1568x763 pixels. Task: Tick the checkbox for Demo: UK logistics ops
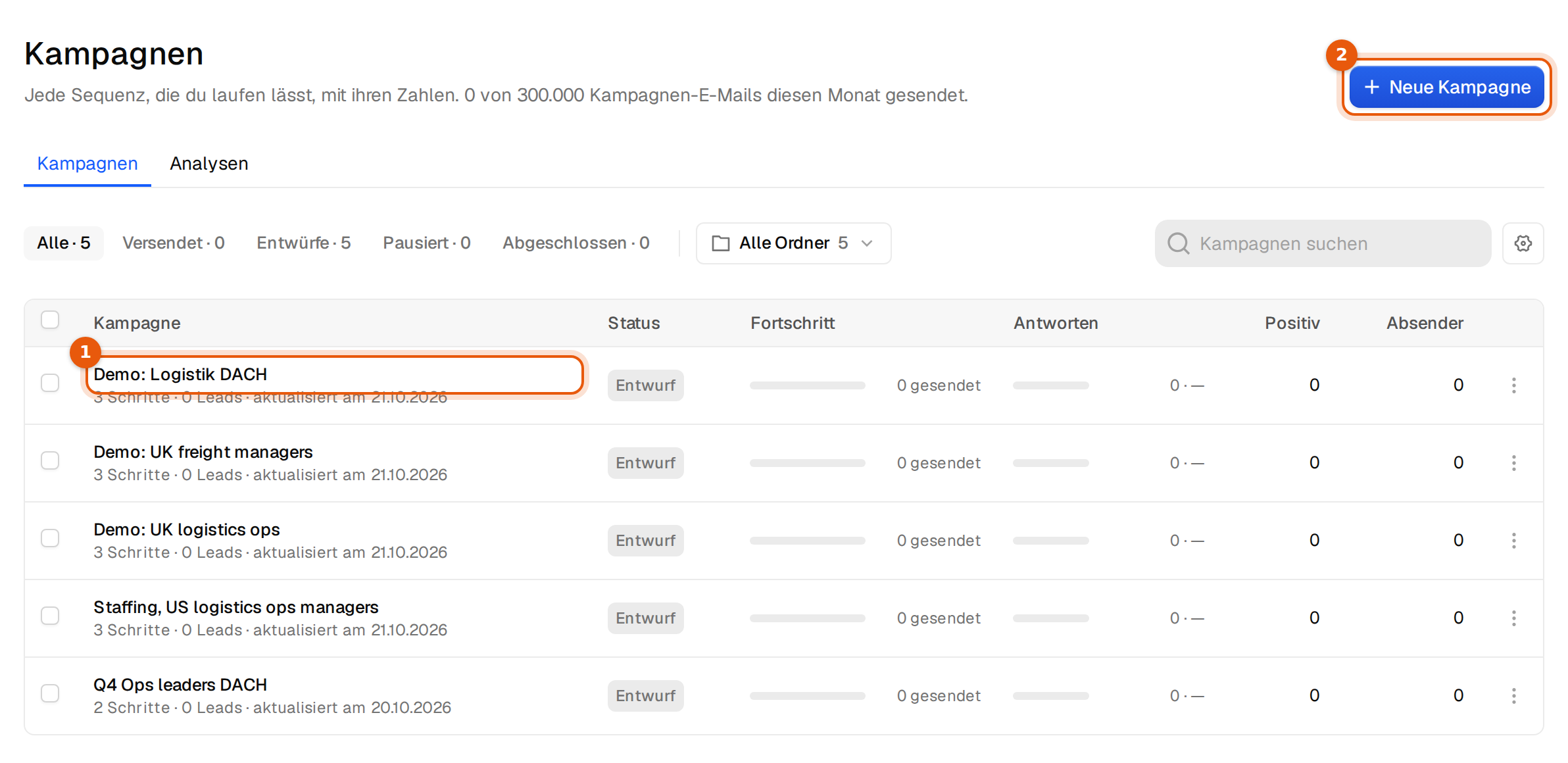pyautogui.click(x=50, y=538)
